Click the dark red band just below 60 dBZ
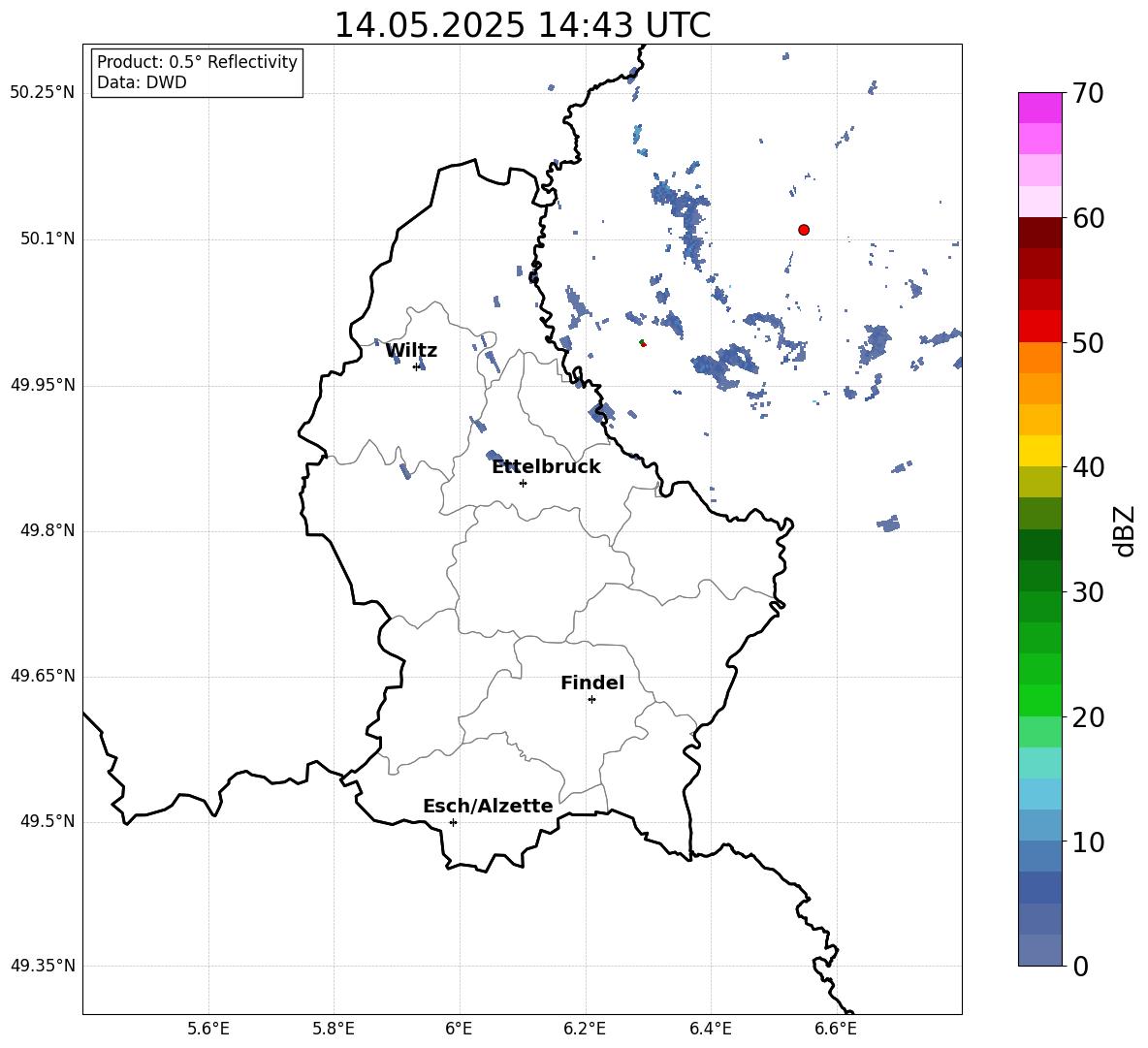The height and width of the screenshot is (1048, 1148). (x=1040, y=233)
